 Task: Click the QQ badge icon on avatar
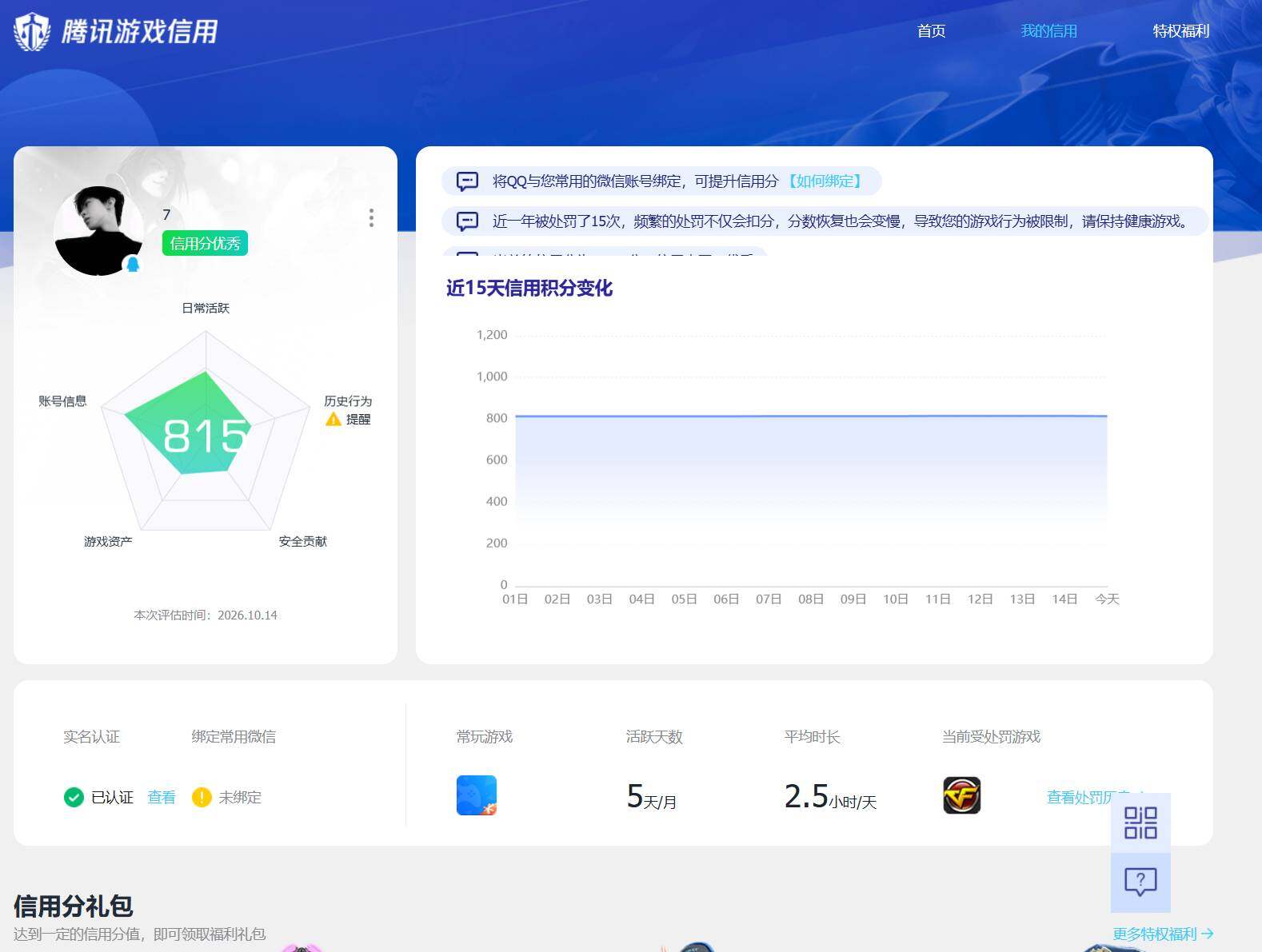[x=133, y=265]
